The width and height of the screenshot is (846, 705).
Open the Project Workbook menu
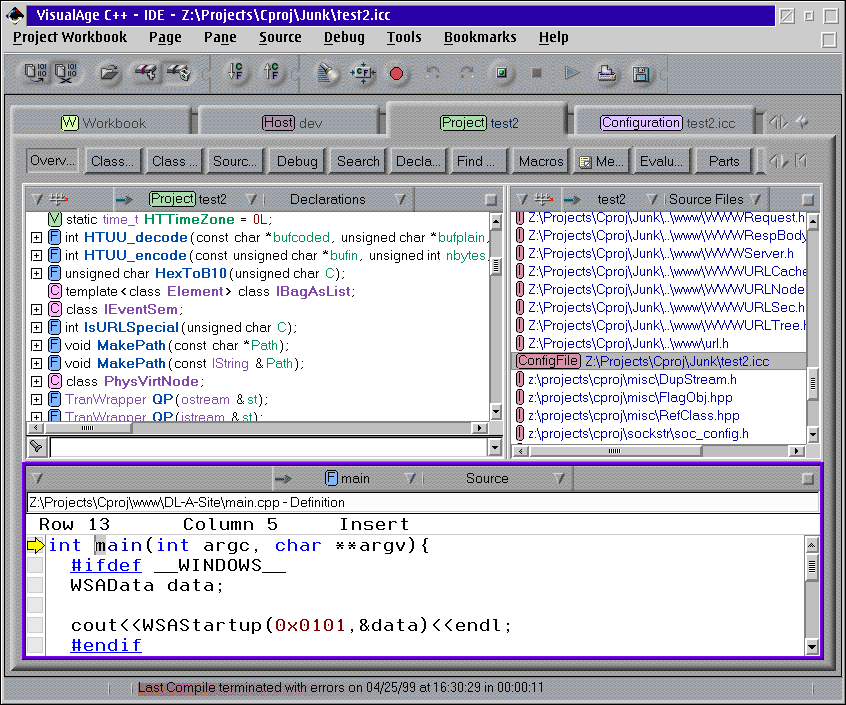point(70,37)
